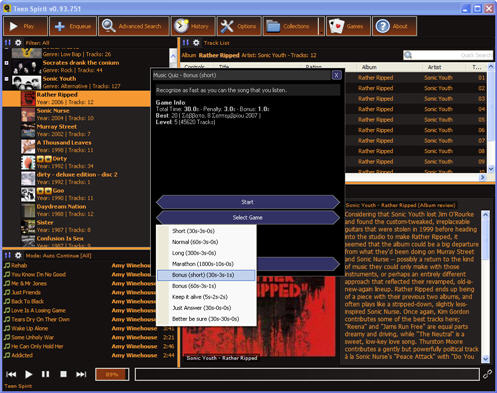Click the track progress bar
497x393 pixels.
tap(307, 374)
